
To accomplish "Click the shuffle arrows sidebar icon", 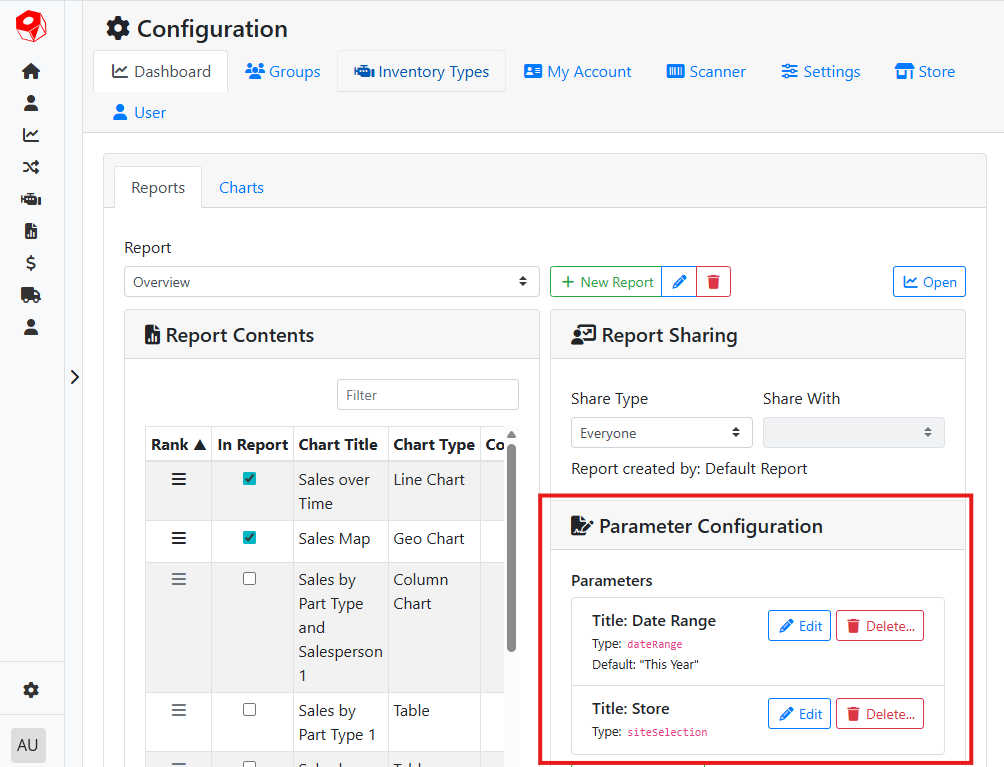I will (x=31, y=167).
